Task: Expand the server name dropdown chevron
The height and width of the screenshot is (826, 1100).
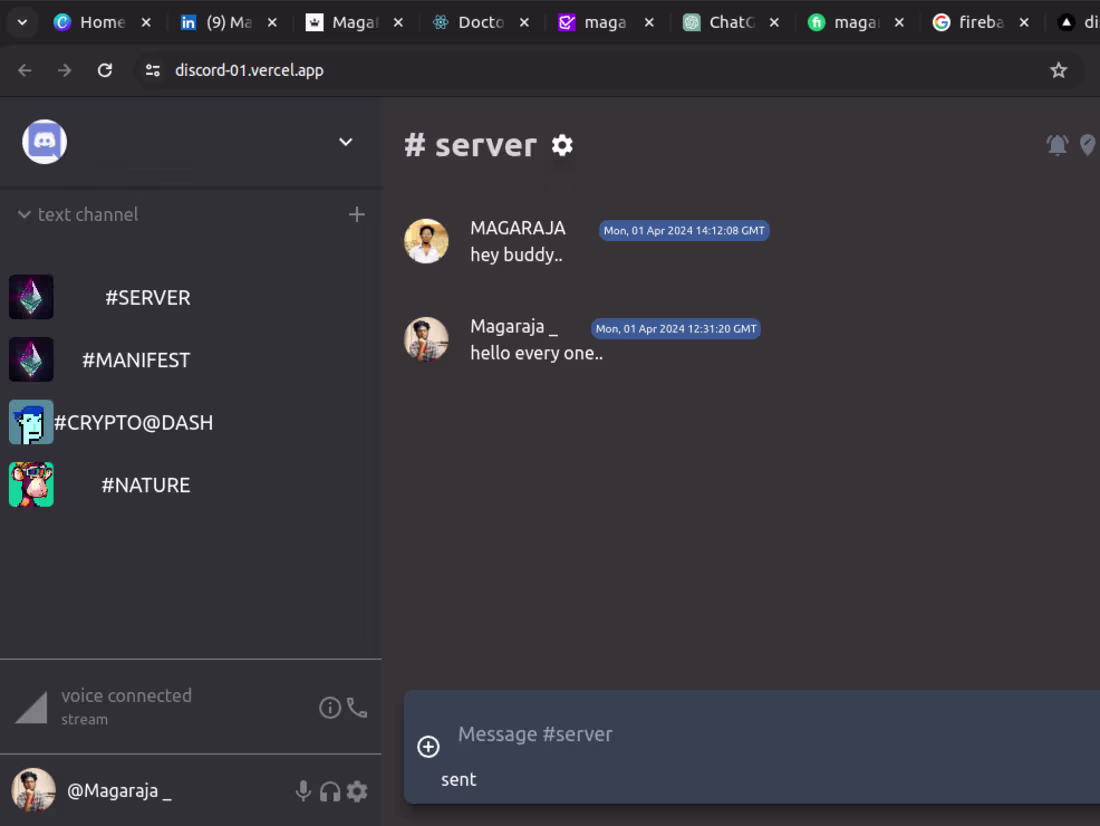Action: coord(345,142)
